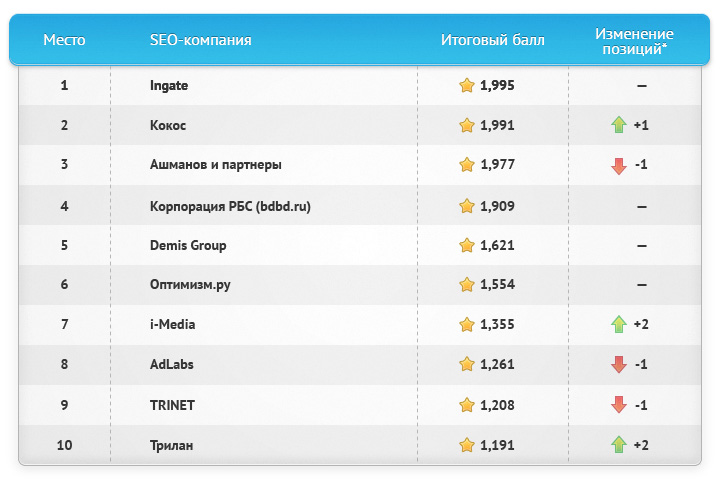Click the star next to Demis Group score
Screen dimensions: 720x486
[466, 246]
